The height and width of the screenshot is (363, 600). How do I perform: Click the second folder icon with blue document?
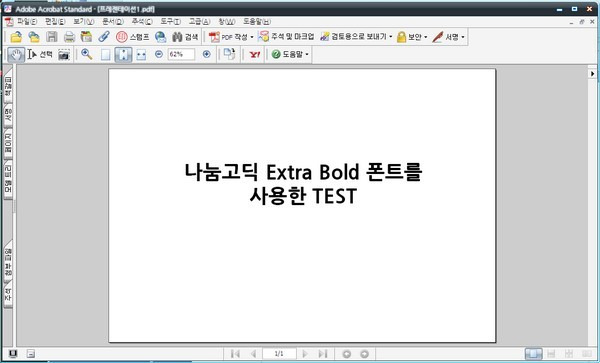(34, 37)
